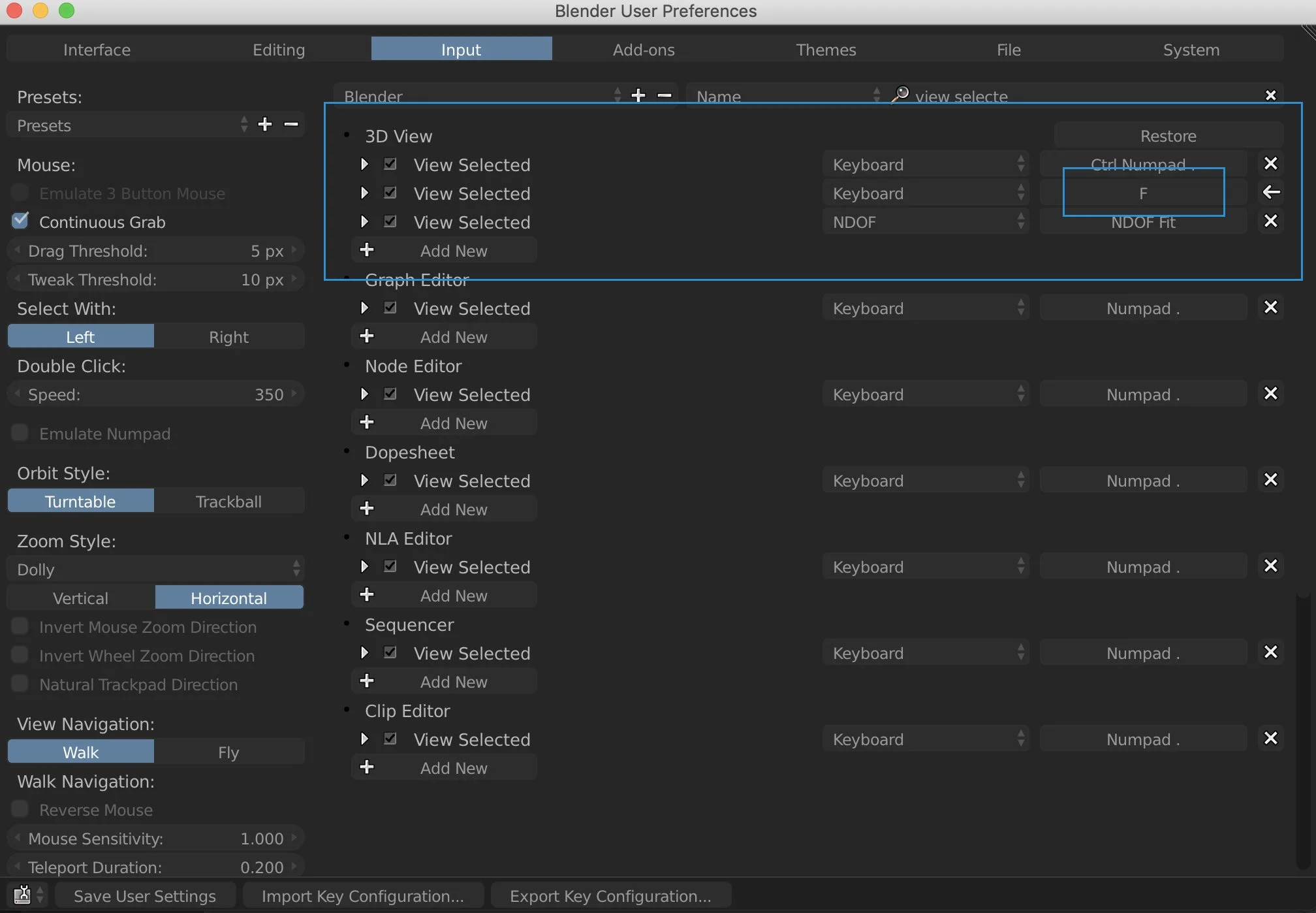Click the plus icon to add a keymap preset

[638, 95]
